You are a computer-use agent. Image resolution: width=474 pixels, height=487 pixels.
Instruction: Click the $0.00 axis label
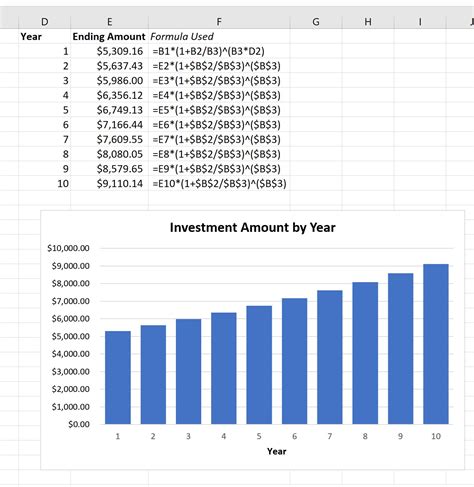79,424
